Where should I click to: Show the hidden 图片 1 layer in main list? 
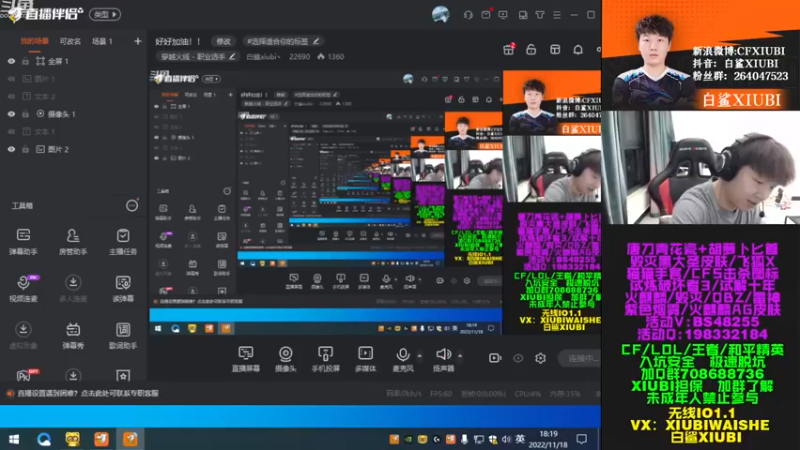tap(11, 79)
